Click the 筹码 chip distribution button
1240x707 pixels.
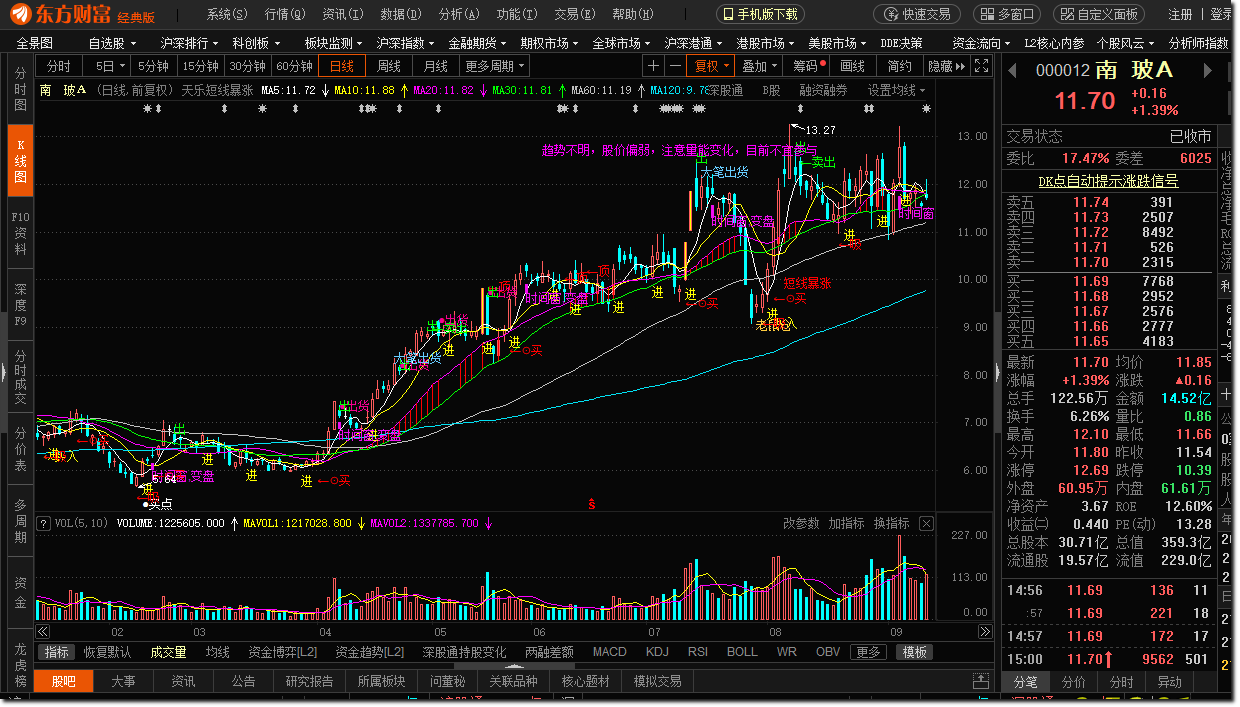coord(807,66)
